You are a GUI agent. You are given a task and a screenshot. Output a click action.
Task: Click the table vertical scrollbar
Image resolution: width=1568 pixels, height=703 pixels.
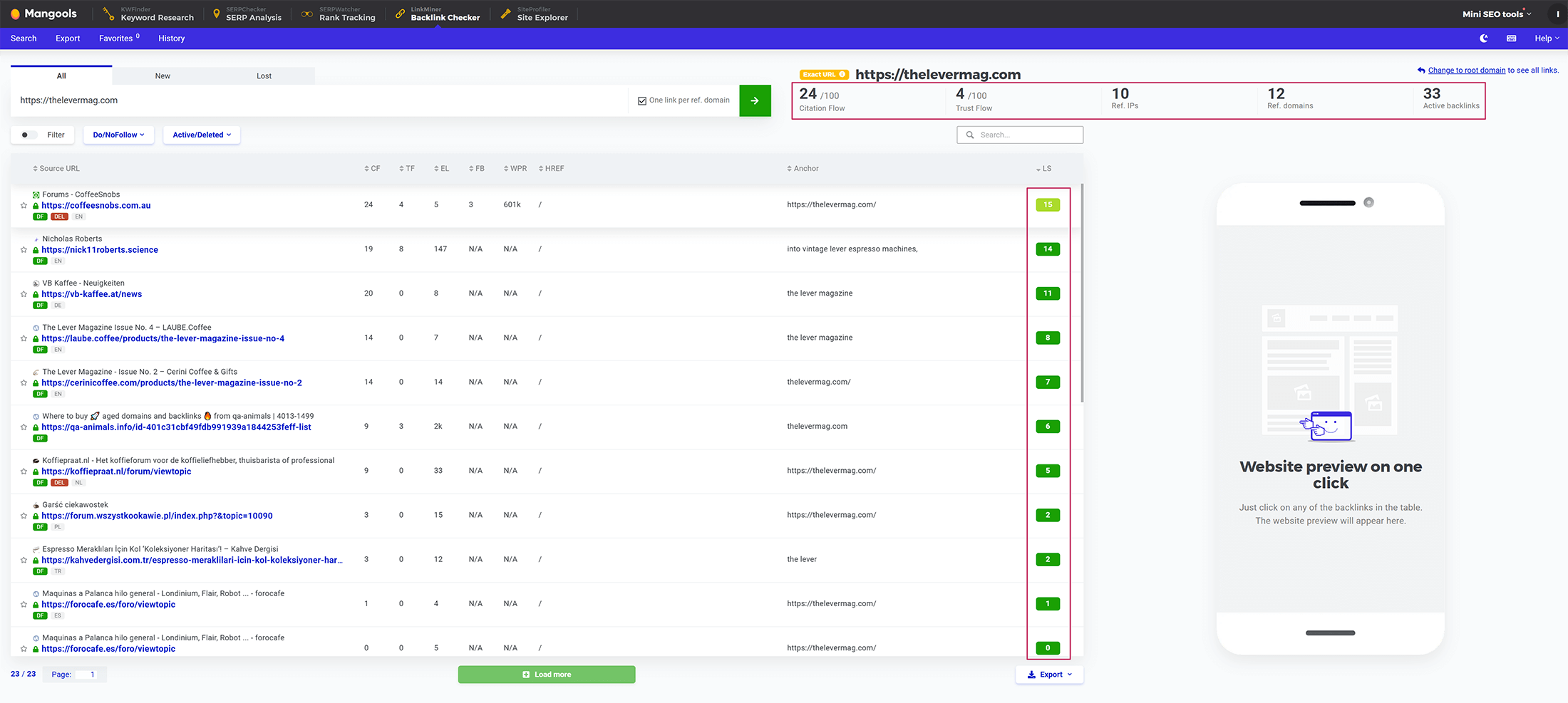click(x=1082, y=293)
